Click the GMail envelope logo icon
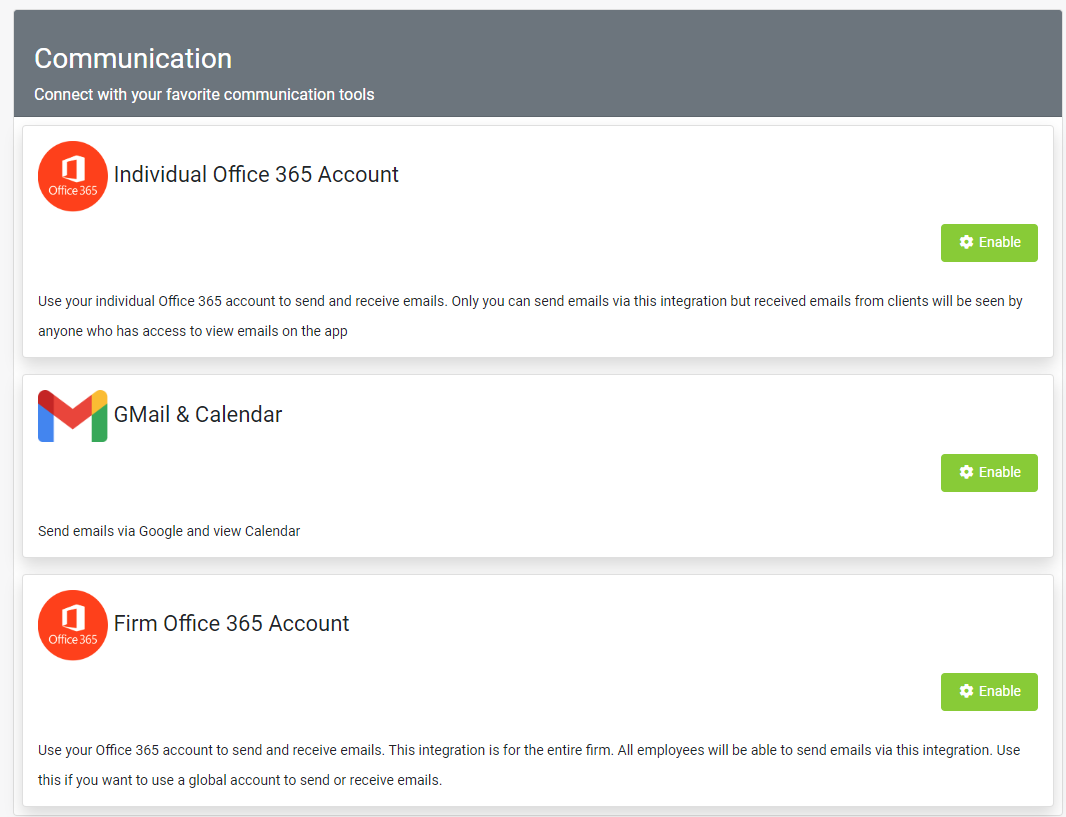The width and height of the screenshot is (1066, 817). [73, 416]
